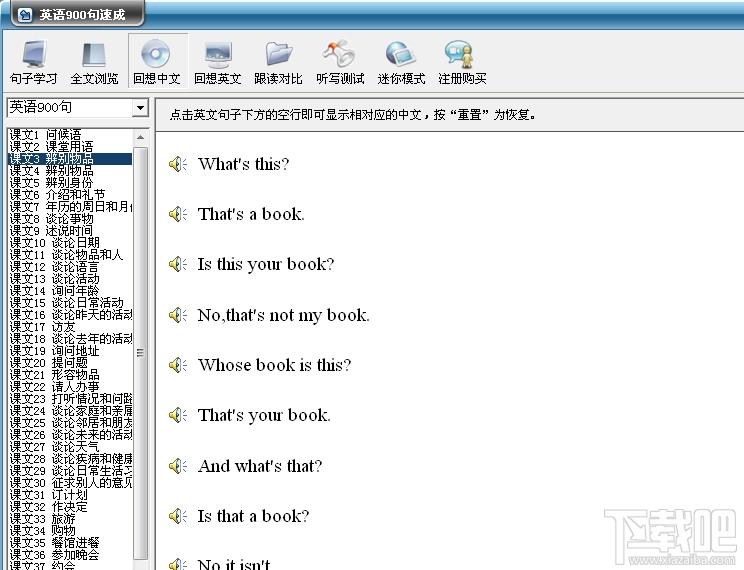The height and width of the screenshot is (570, 744).
Task: Select lesson 课文9 述说时间
Action: [70, 231]
